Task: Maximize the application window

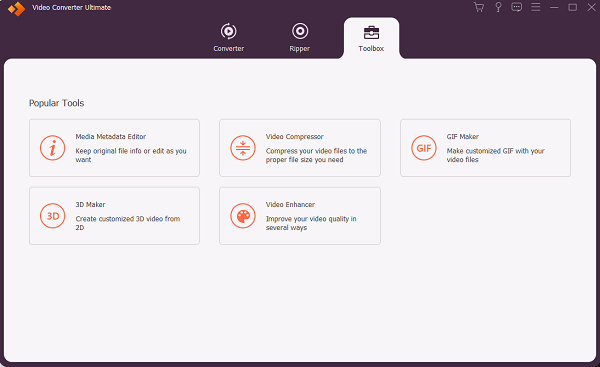Action: tap(572, 7)
